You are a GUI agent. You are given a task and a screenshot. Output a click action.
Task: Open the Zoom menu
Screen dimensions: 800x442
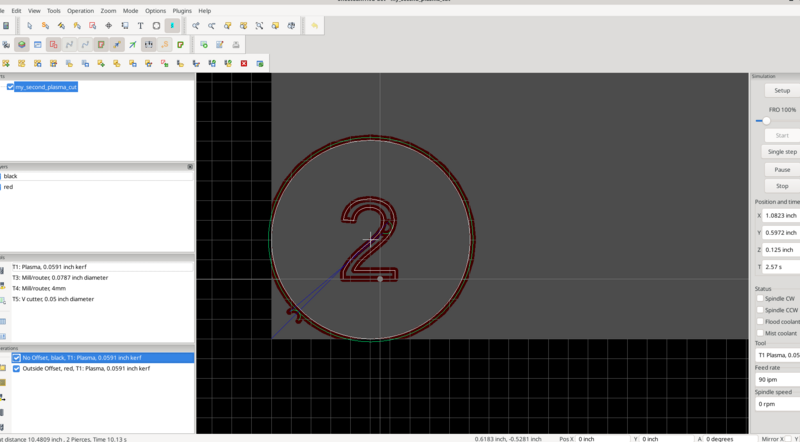click(108, 11)
